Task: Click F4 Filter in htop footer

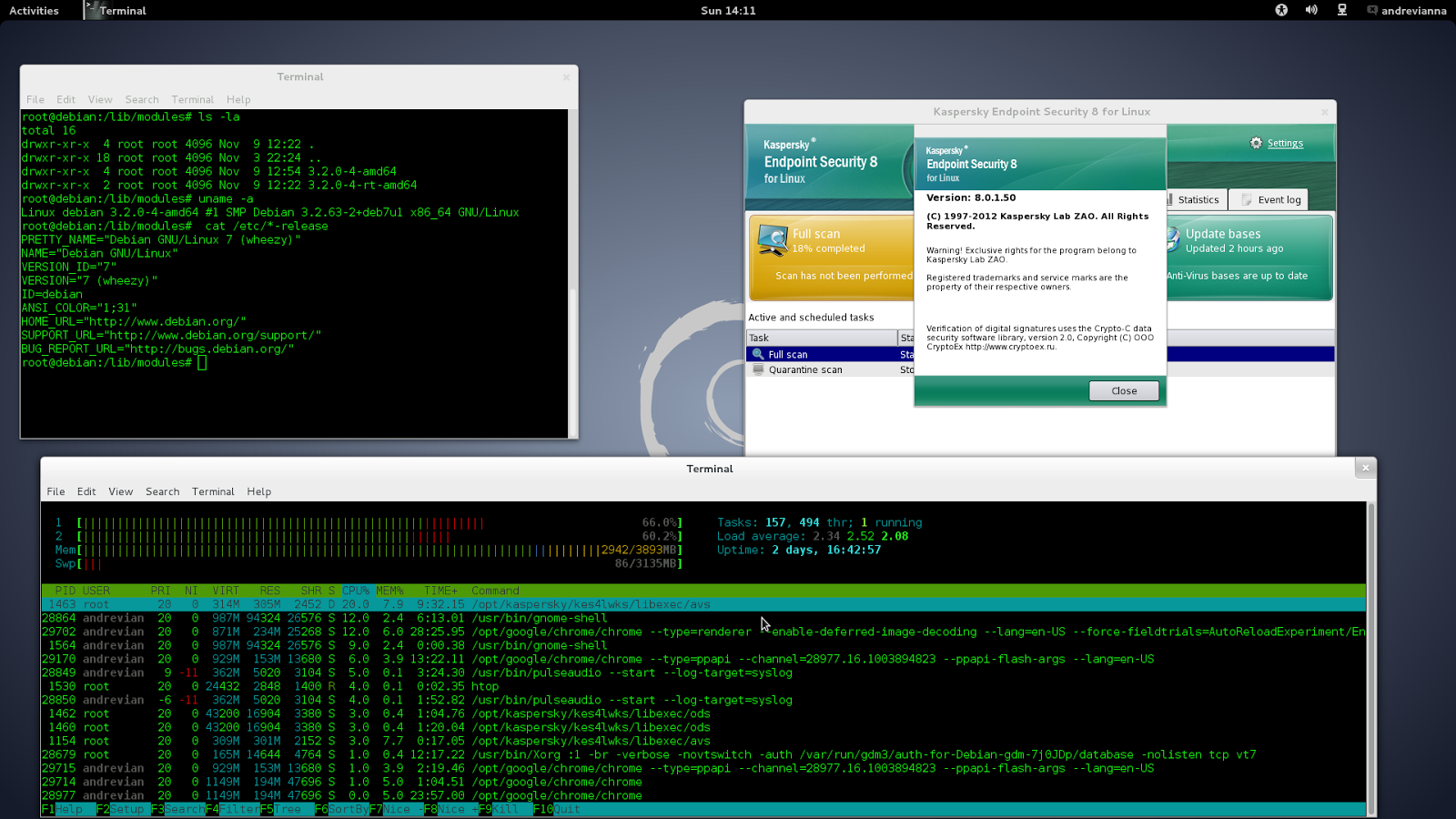Action: [x=233, y=809]
